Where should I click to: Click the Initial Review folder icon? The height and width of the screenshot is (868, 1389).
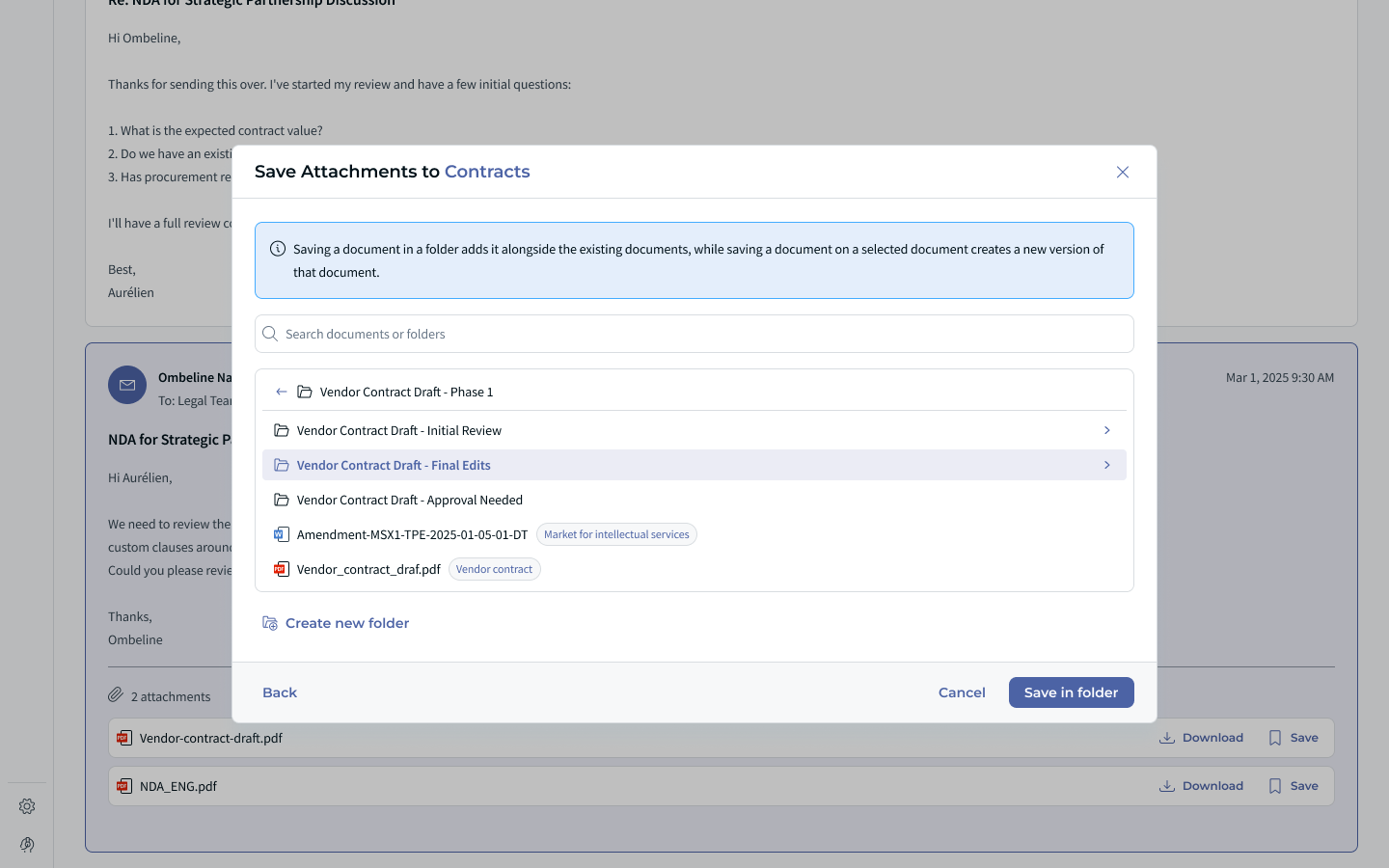pos(282,430)
